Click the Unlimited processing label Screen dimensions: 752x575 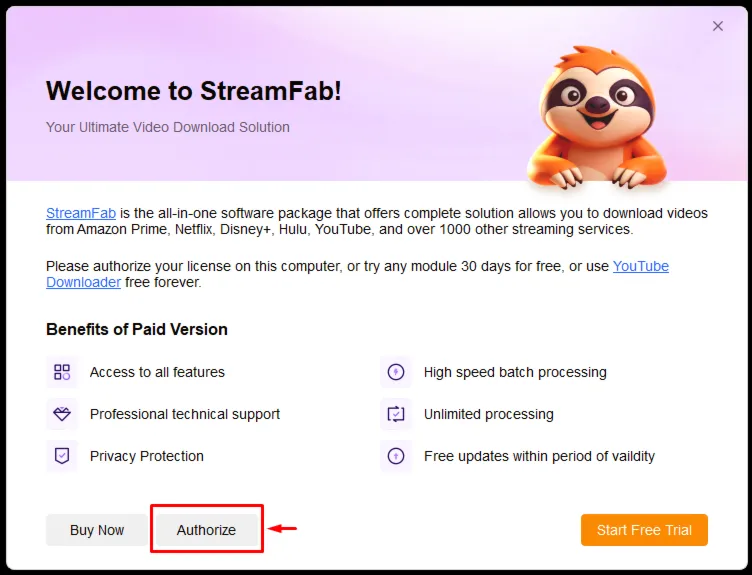[x=489, y=414]
